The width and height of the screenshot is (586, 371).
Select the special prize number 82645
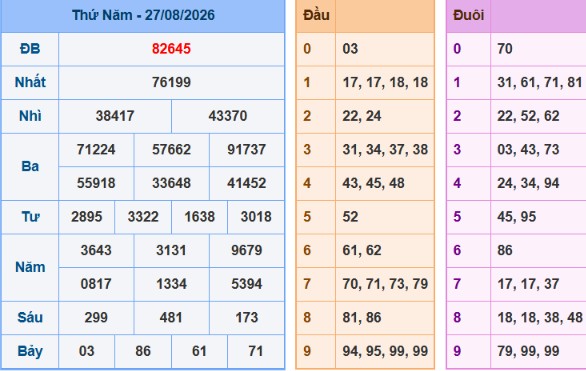(x=171, y=49)
